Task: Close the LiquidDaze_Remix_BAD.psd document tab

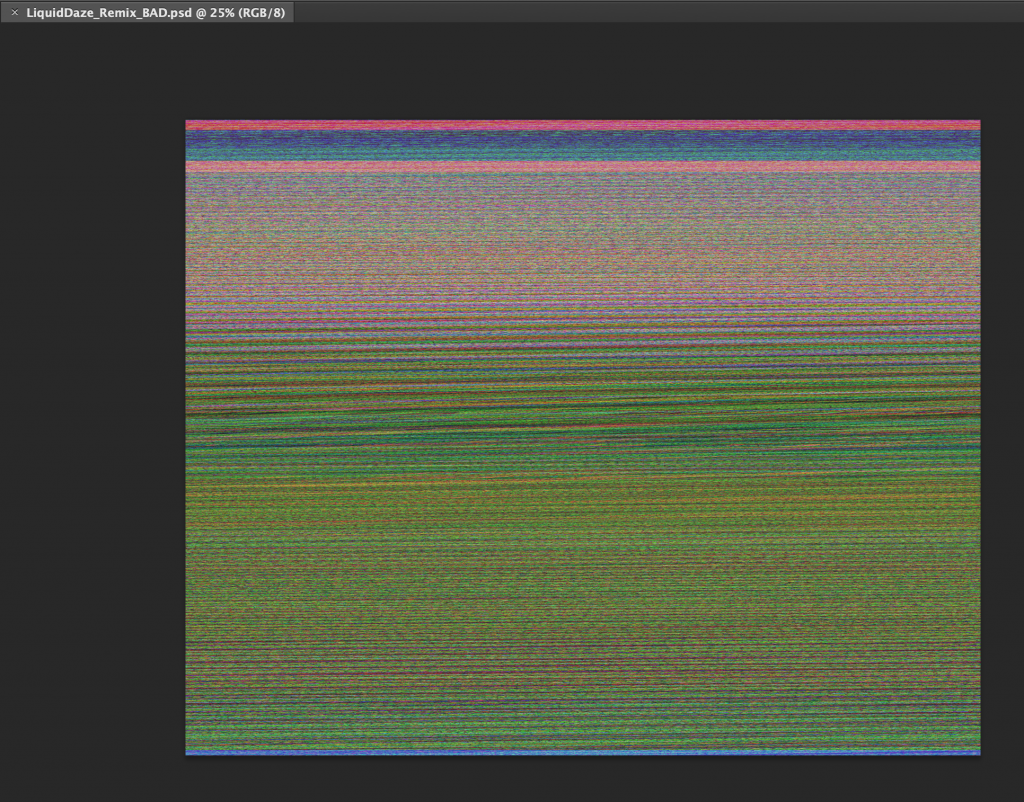Action: 14,12
